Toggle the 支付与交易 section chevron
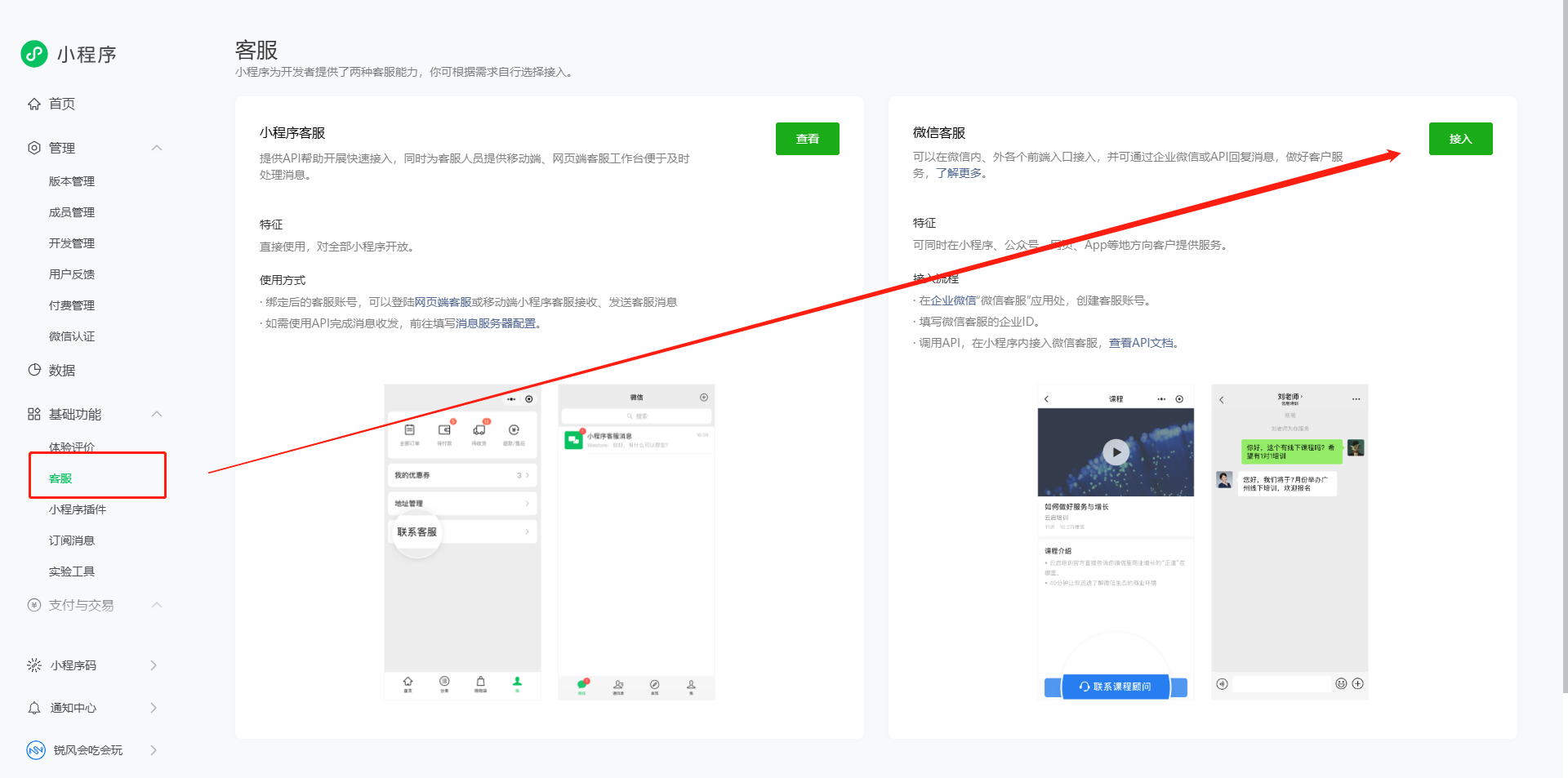 pyautogui.click(x=157, y=605)
